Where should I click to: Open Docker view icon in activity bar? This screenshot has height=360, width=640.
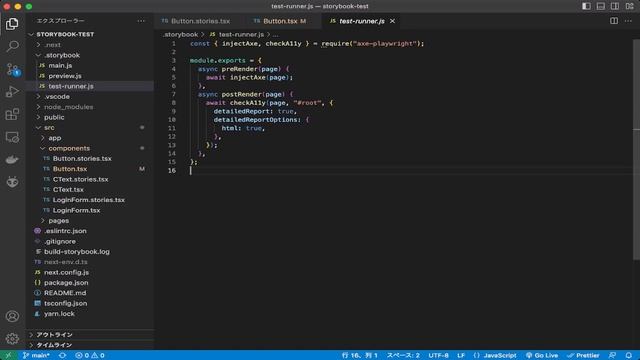(12, 160)
